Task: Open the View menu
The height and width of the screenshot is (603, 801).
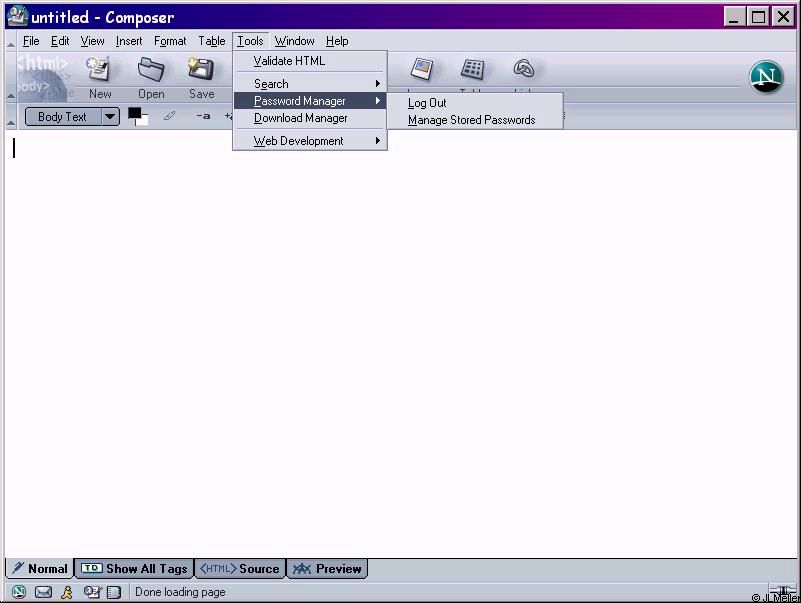Action: pos(92,41)
